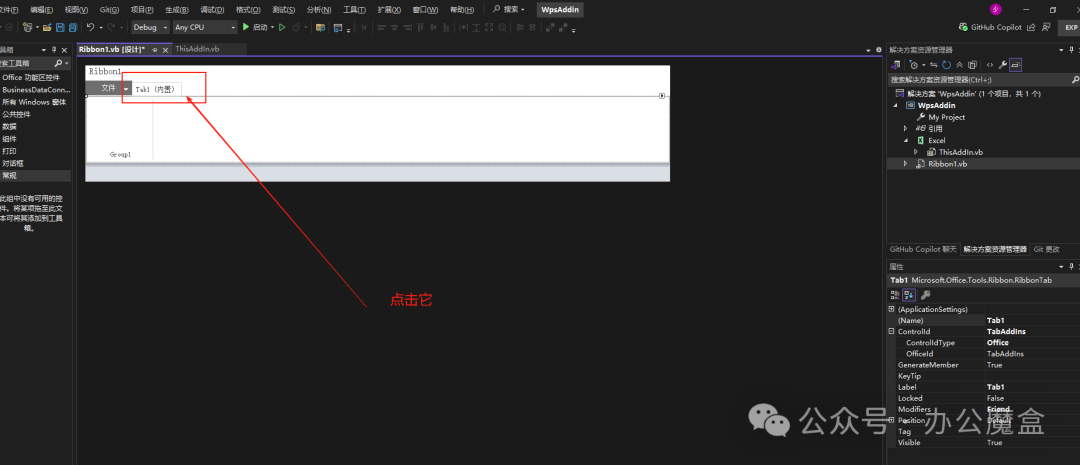Click the 搜索 search box in title bar
The height and width of the screenshot is (465, 1080).
pyautogui.click(x=509, y=10)
